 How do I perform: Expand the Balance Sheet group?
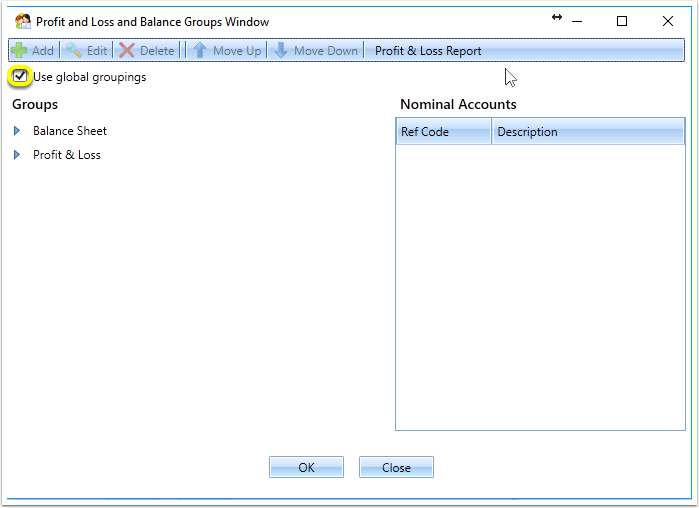(x=17, y=131)
